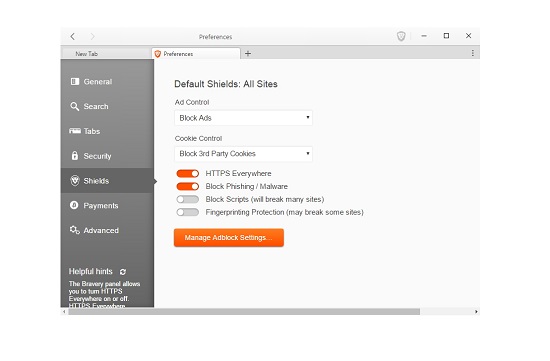Screen dimensions: 550x361
Task: Open the Brave shields lion icon
Action: pyautogui.click(x=401, y=36)
